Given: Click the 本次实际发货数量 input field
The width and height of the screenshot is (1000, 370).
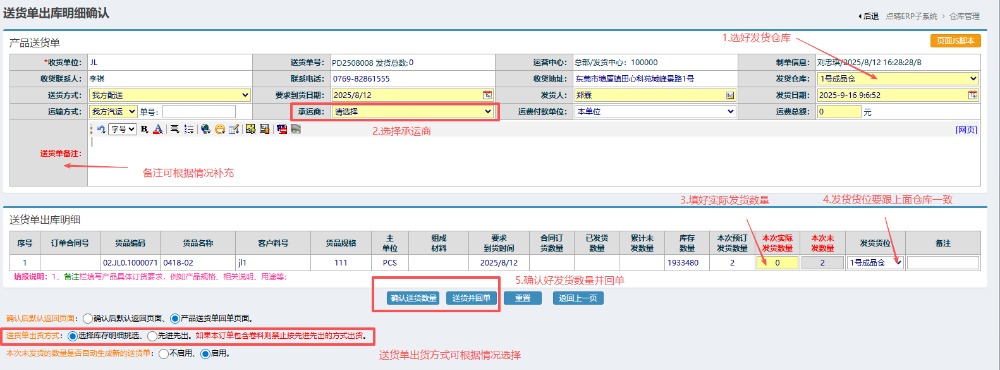Looking at the screenshot, I should click(777, 262).
